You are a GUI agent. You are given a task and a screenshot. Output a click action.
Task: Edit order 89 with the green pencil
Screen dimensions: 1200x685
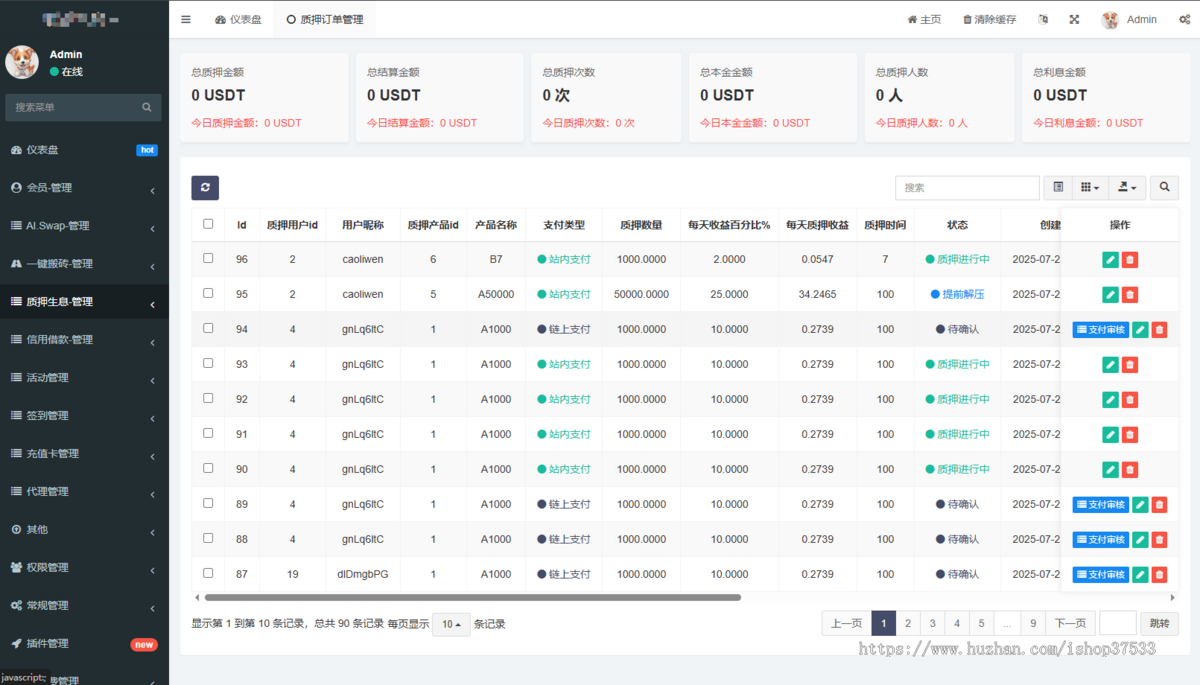tap(1140, 505)
